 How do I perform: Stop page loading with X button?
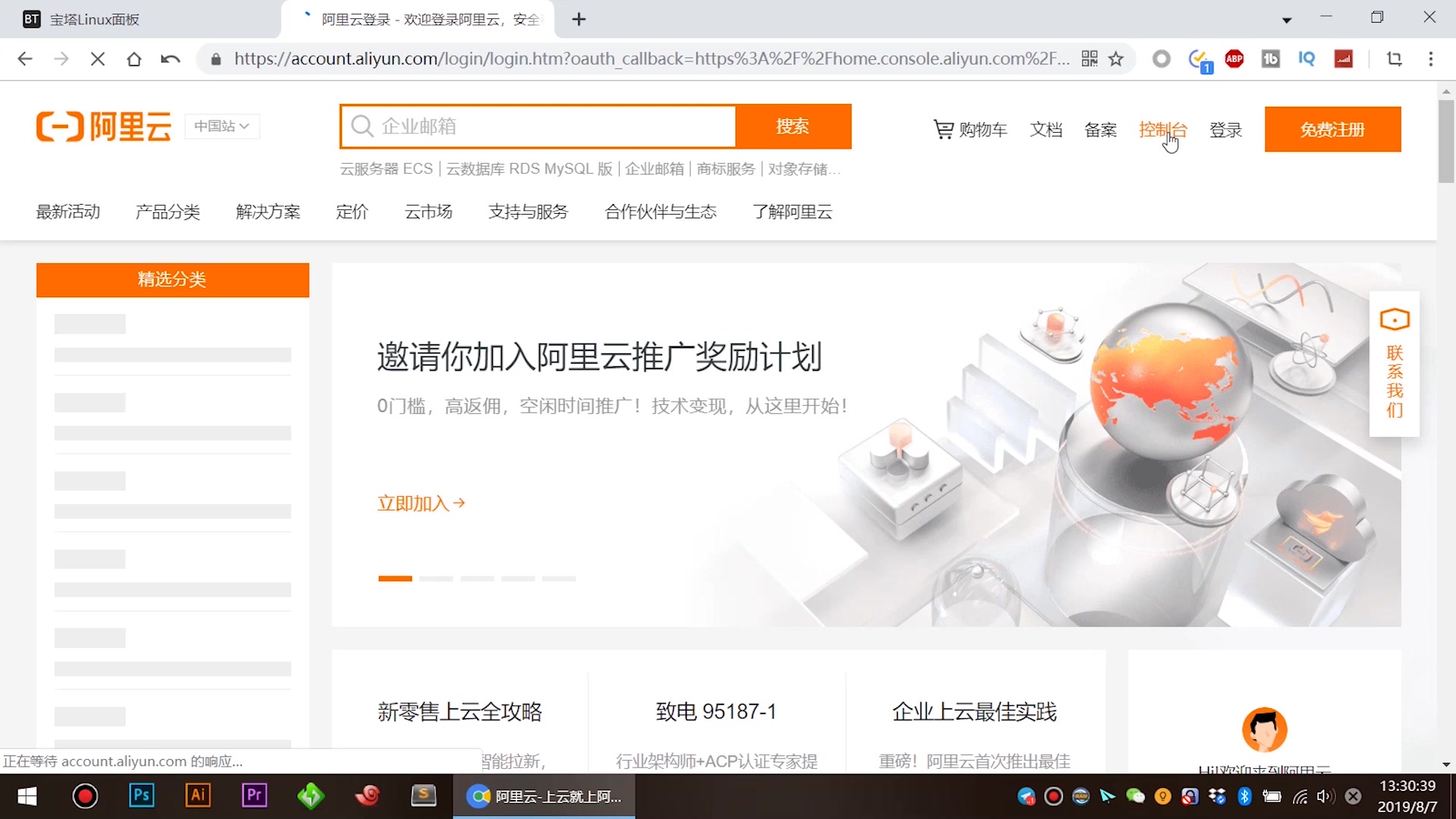pyautogui.click(x=98, y=59)
